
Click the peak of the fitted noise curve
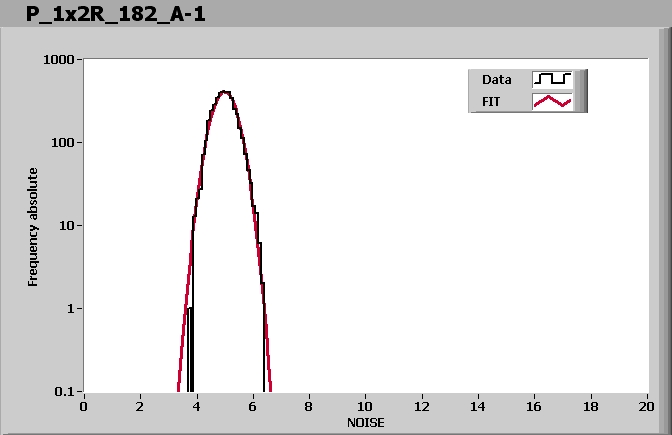pyautogui.click(x=224, y=92)
